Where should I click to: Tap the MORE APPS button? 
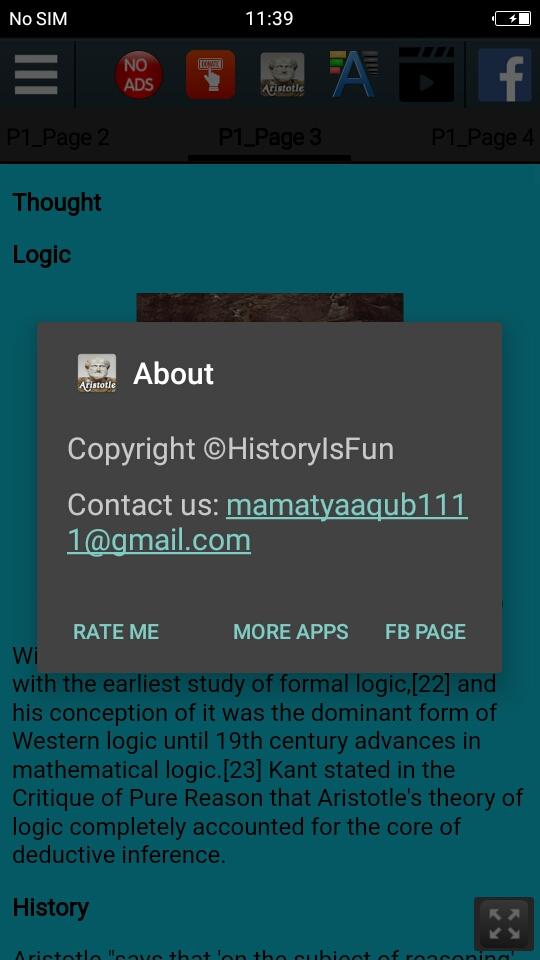(x=291, y=632)
